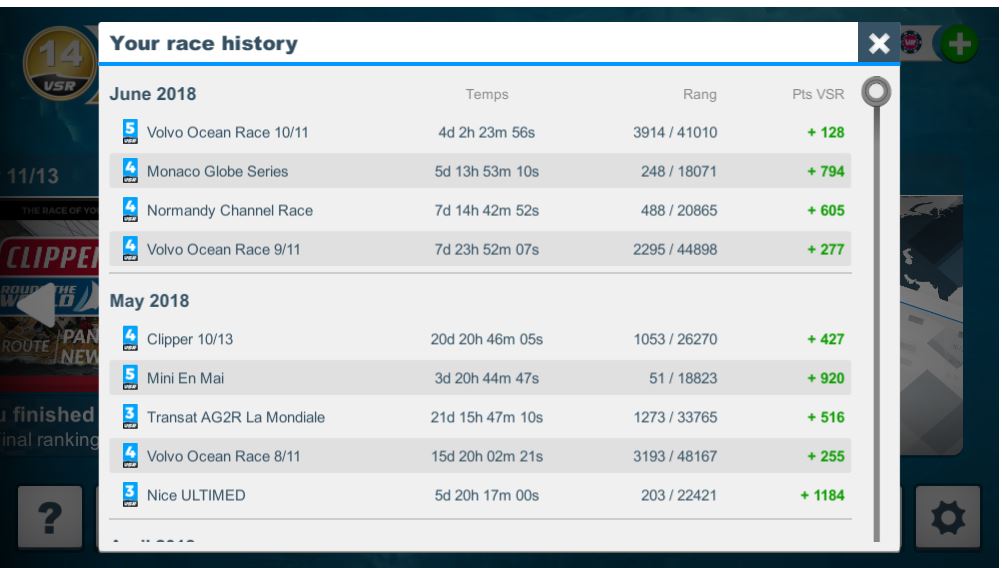Select the Volvo Ocean Race 9/11 name

[224, 249]
